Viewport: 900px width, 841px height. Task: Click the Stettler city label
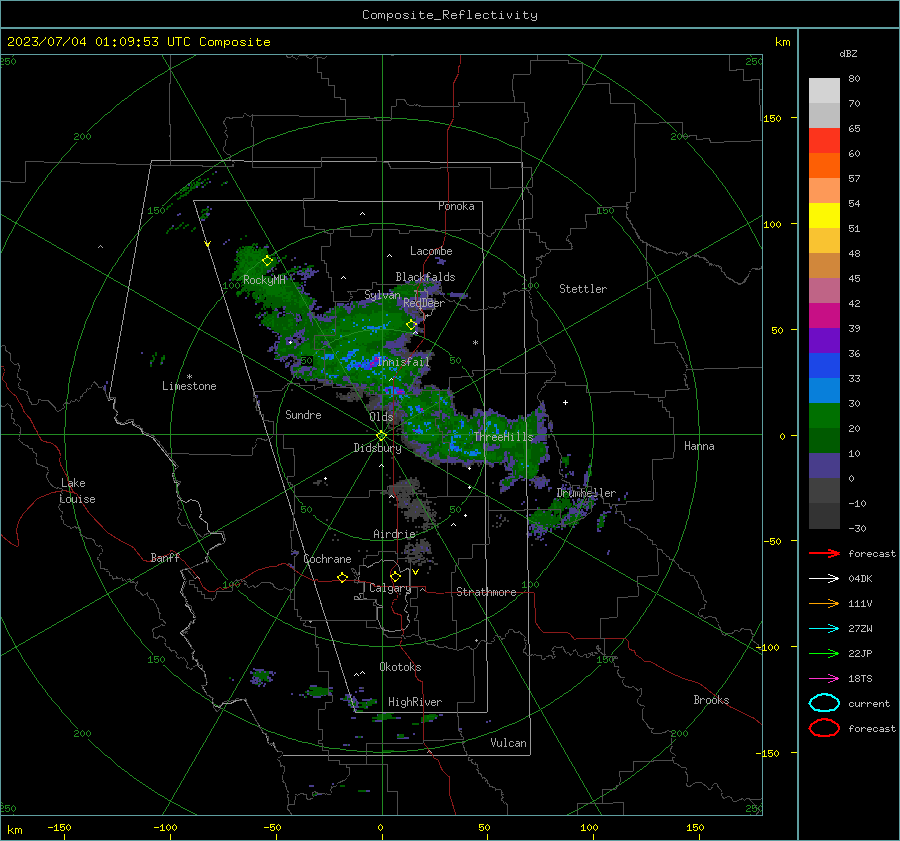(x=583, y=289)
